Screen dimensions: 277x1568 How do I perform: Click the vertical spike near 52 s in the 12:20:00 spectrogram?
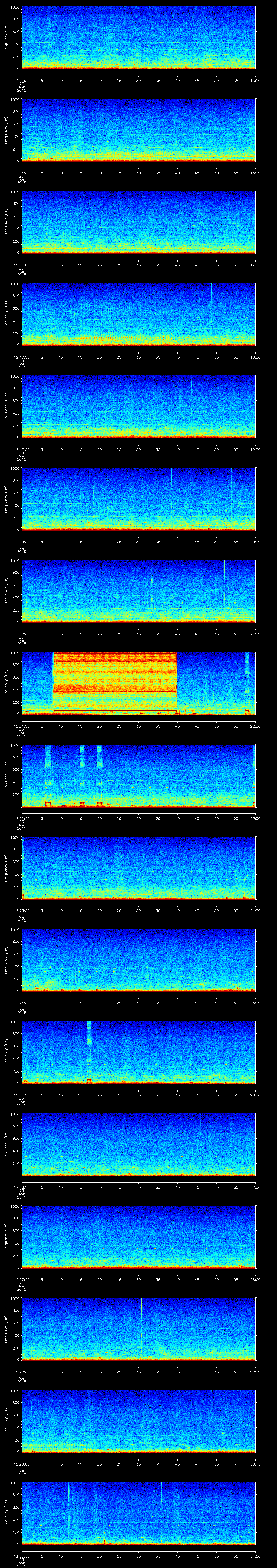pos(224,581)
